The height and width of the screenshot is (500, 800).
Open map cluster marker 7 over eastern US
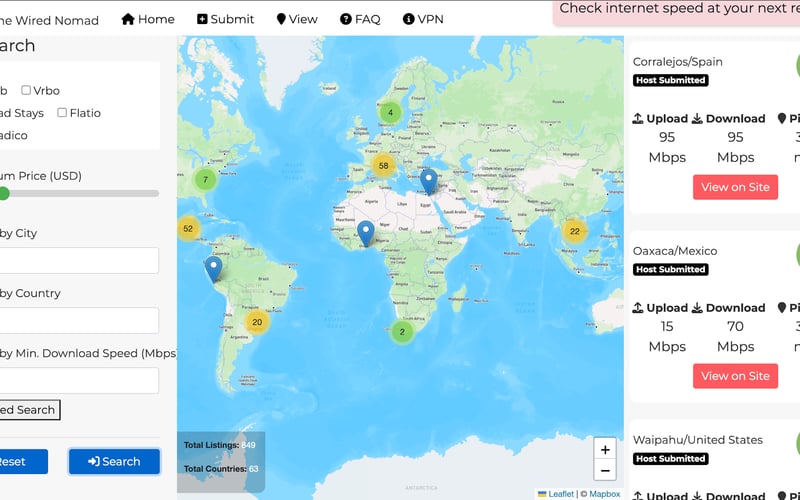(x=205, y=179)
